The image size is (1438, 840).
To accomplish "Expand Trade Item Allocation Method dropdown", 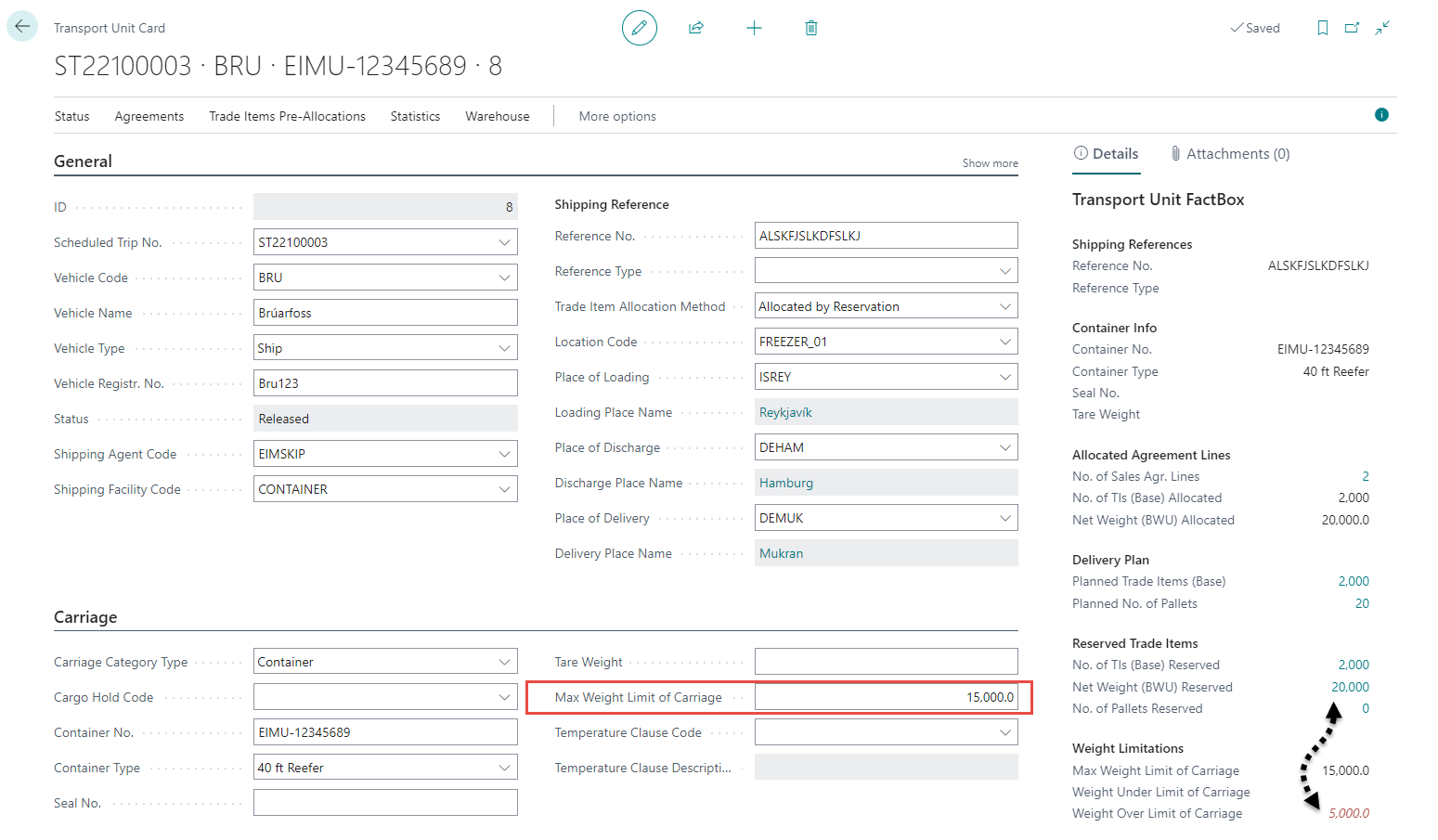I will (x=1004, y=306).
